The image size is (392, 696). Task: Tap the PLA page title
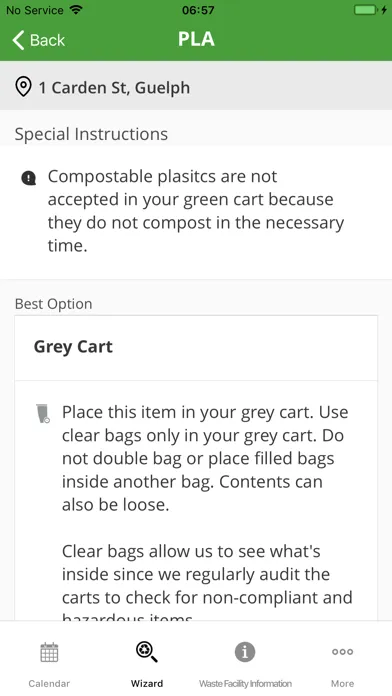tap(196, 40)
